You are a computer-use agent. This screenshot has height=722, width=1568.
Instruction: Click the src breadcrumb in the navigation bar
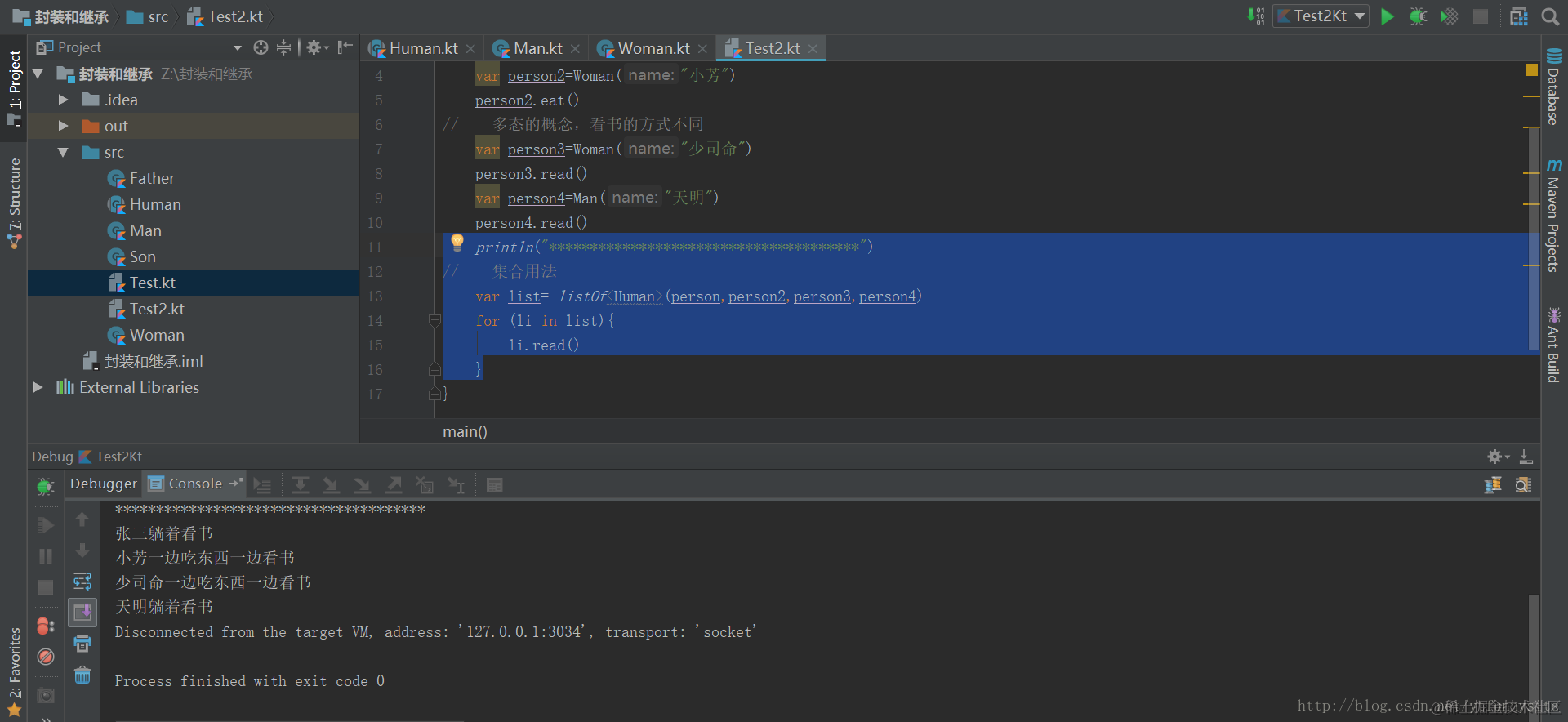coord(149,16)
